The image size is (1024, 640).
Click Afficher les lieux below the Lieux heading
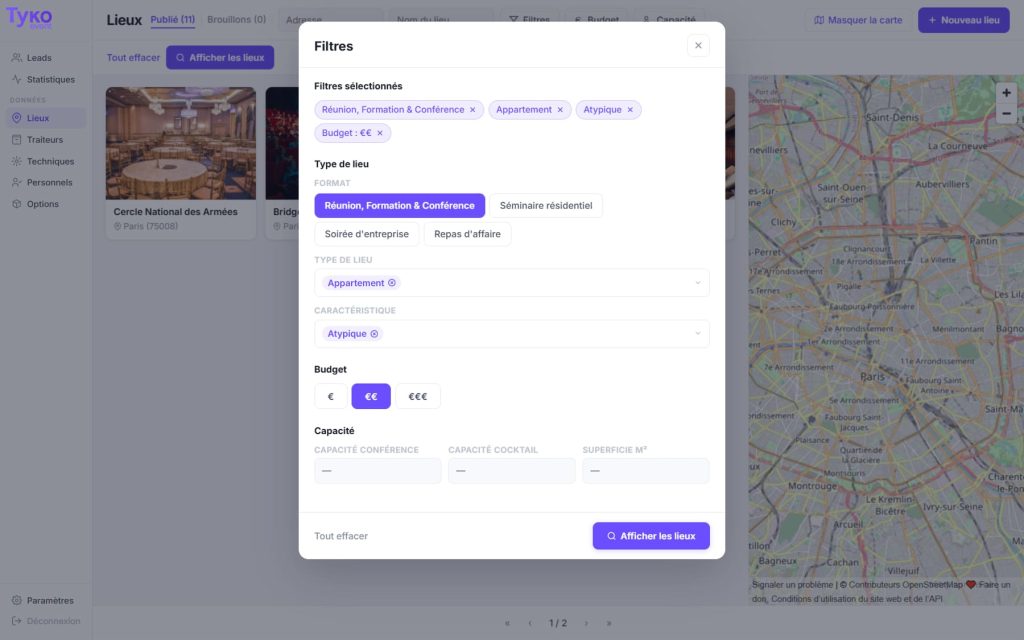click(220, 57)
